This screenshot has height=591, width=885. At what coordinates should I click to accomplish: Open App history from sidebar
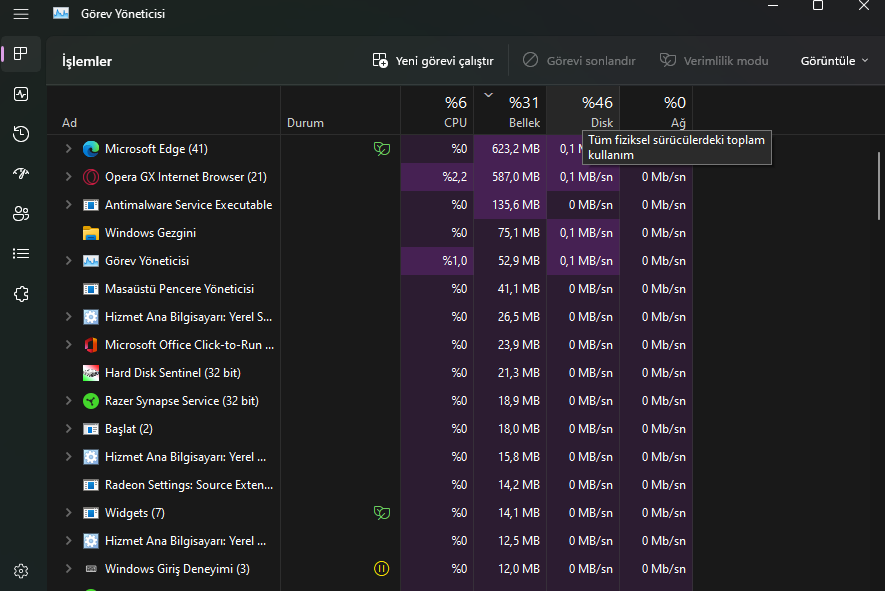pos(21,134)
